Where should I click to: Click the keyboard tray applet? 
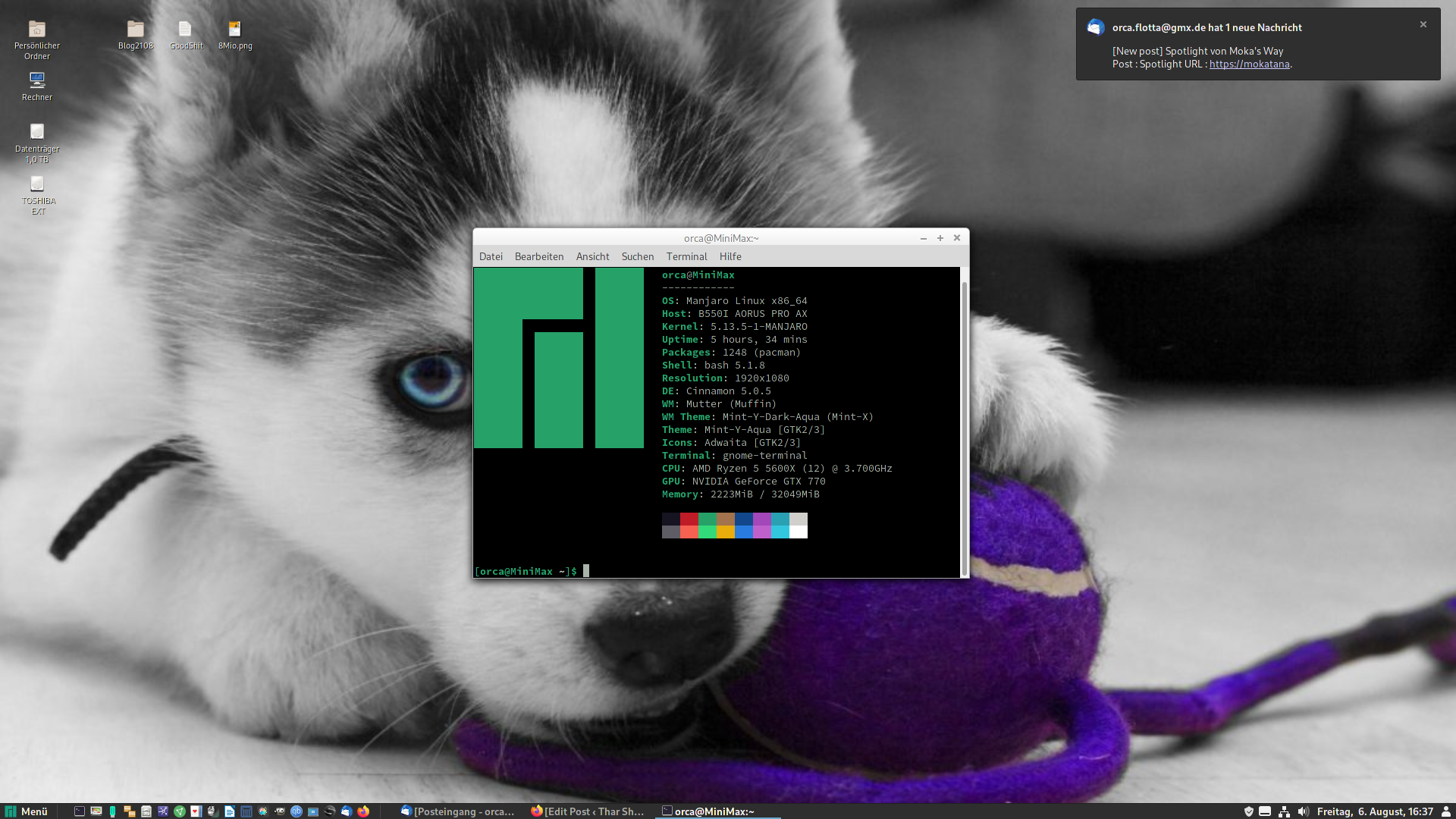[x=1265, y=811]
